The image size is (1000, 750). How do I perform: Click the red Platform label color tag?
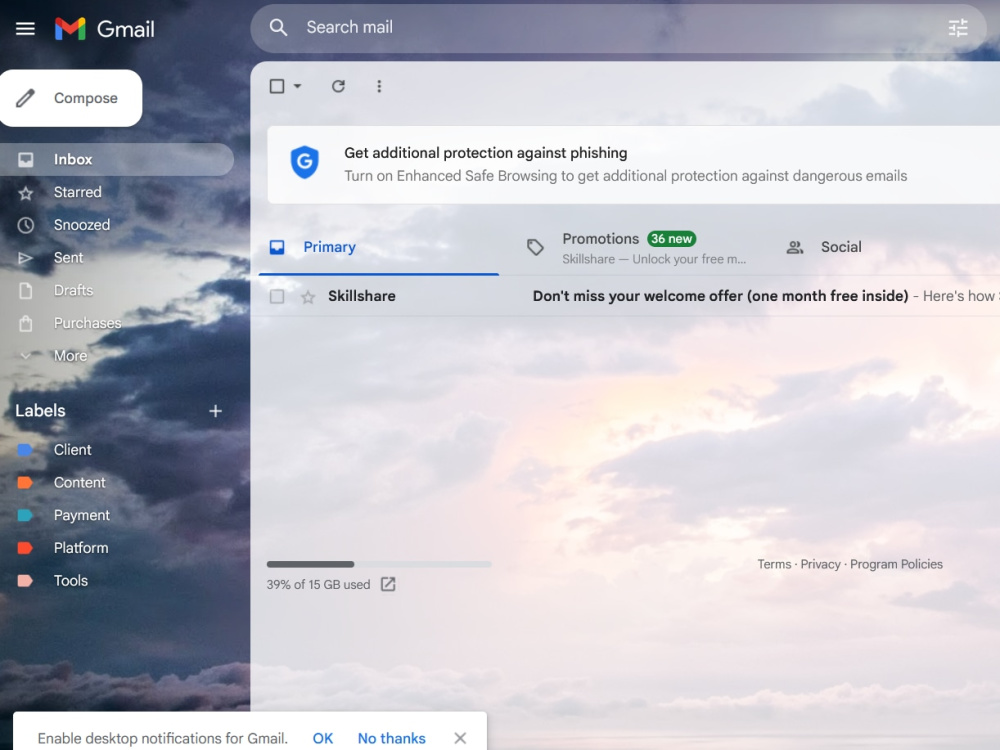[x=25, y=548]
